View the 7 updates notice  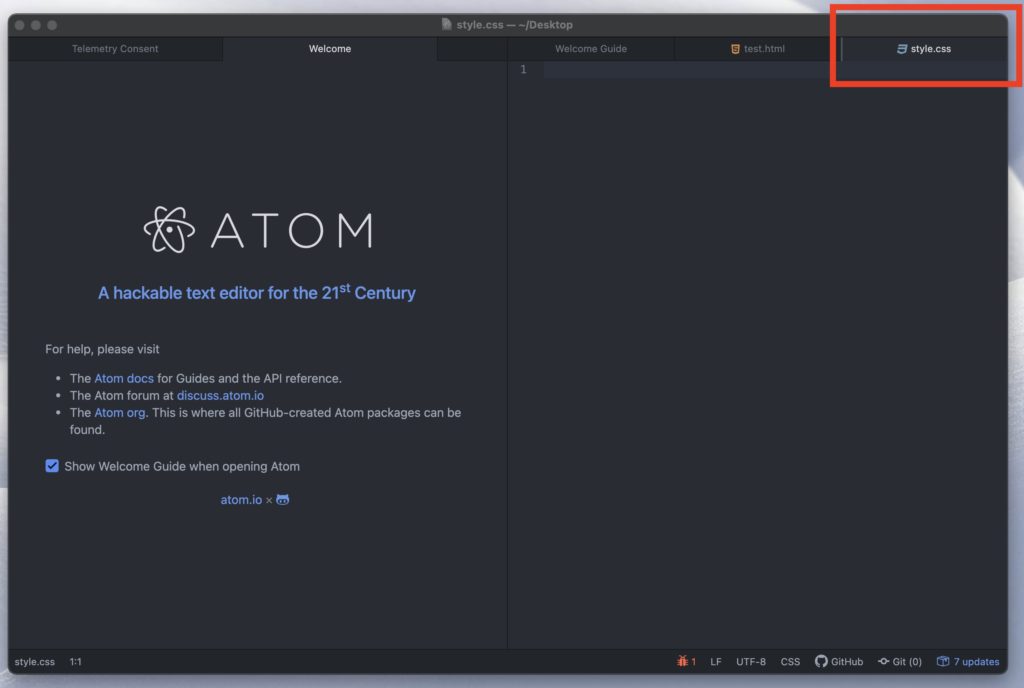(976, 662)
